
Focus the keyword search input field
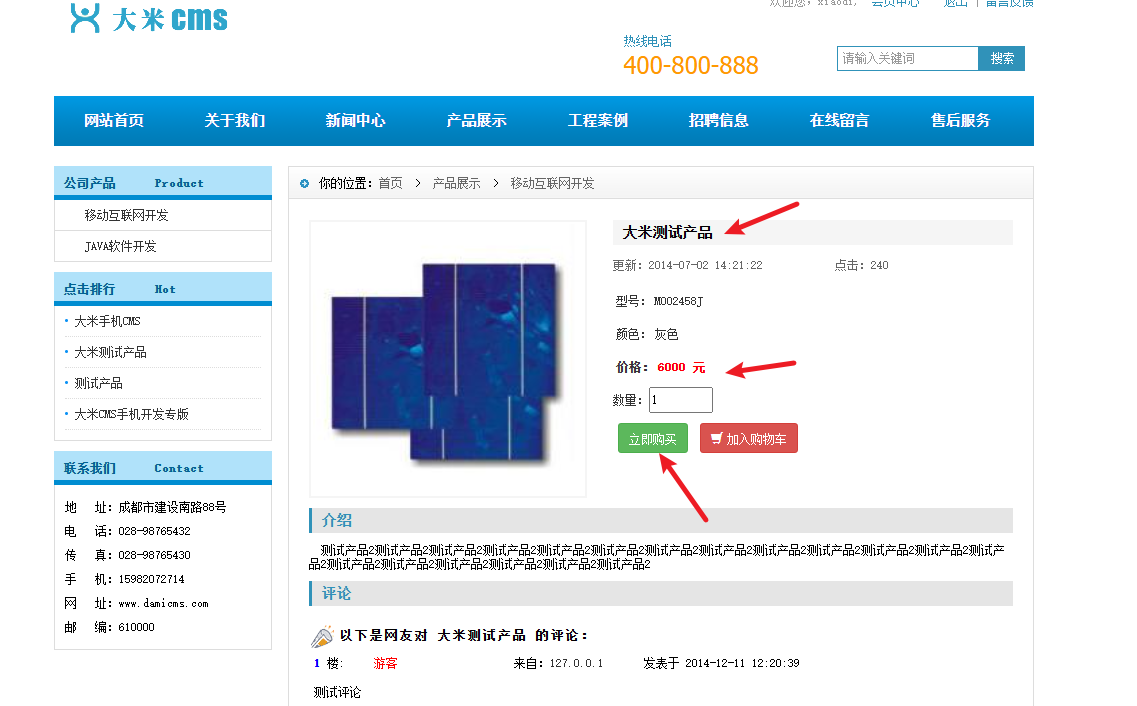[907, 59]
